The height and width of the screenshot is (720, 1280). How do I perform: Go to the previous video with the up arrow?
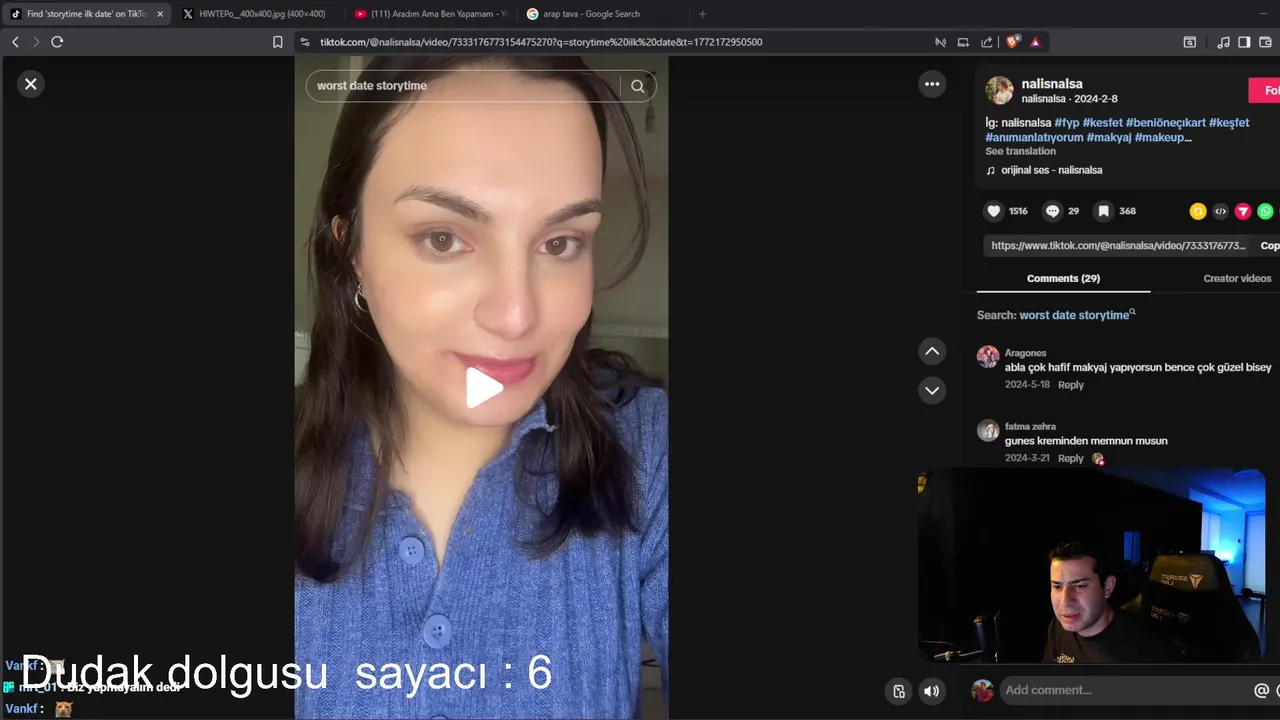932,351
